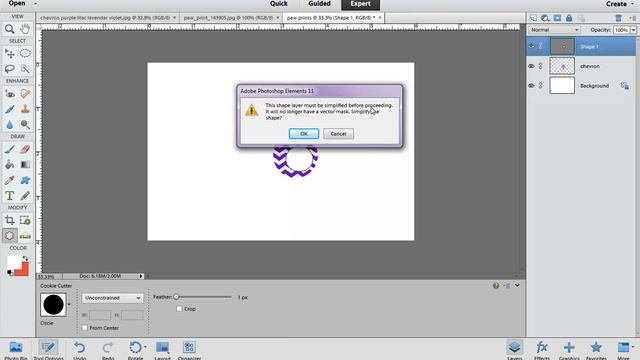Select the Elliptical Marquee tool

[25, 53]
